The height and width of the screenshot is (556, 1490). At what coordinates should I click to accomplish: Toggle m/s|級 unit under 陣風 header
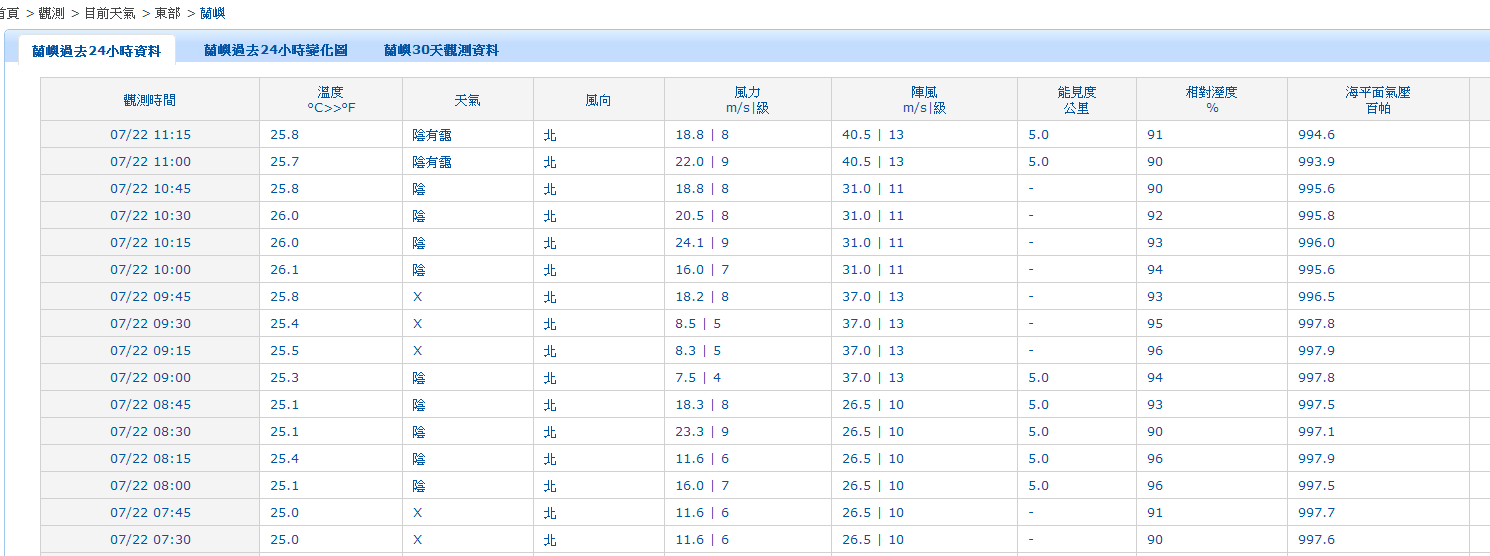[x=924, y=108]
